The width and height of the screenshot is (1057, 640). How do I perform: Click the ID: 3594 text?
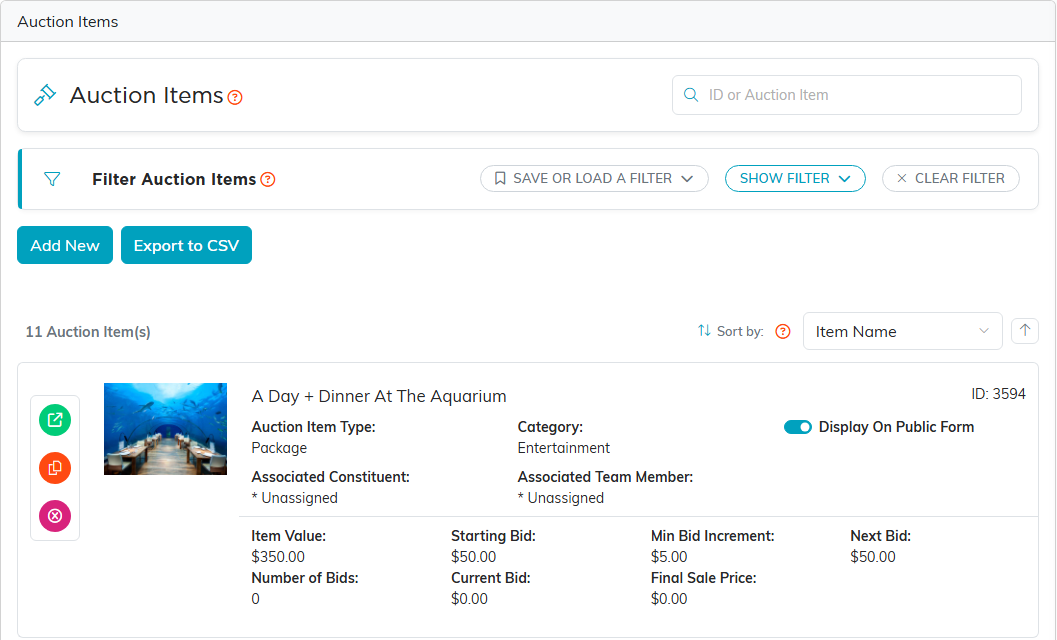(998, 394)
